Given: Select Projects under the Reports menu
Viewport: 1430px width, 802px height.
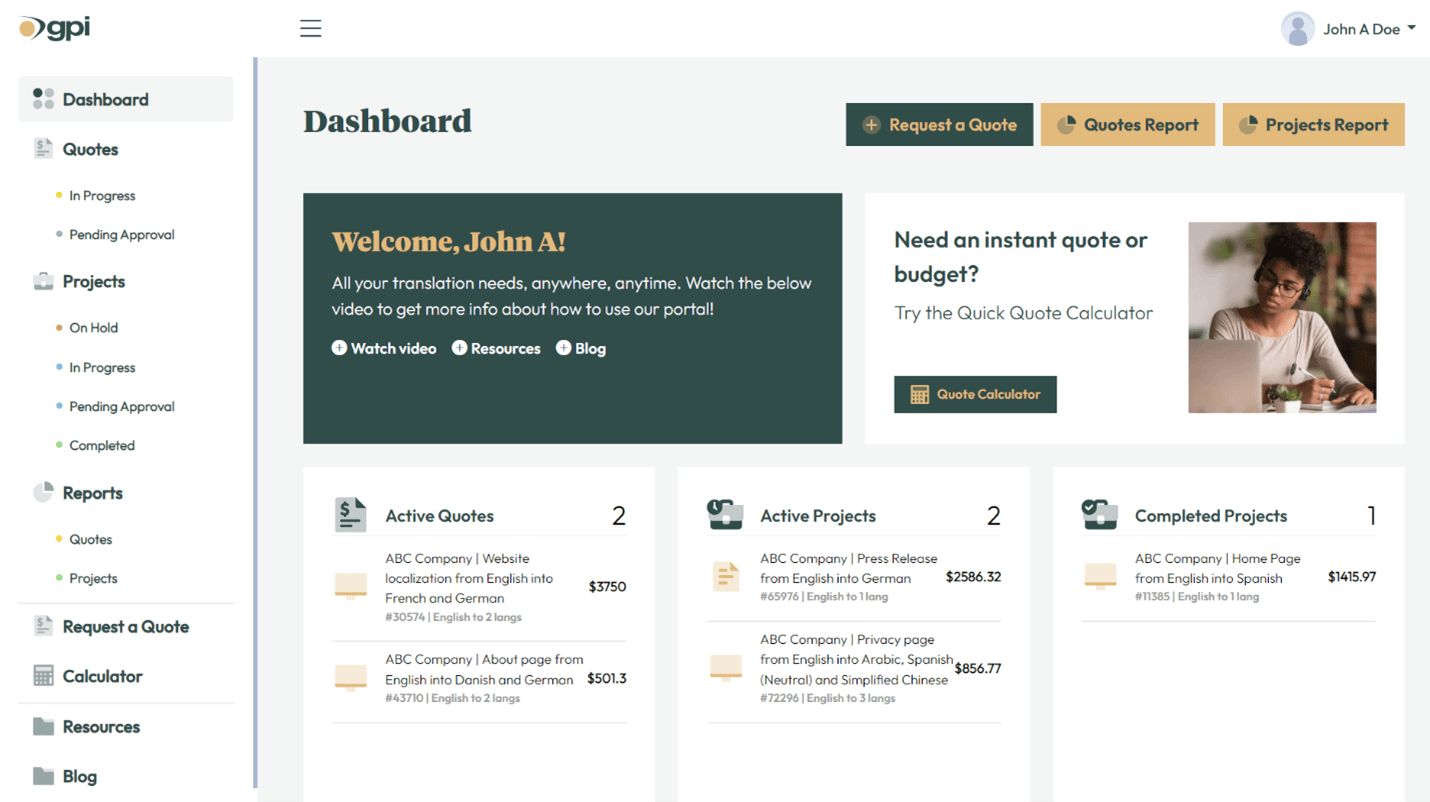Looking at the screenshot, I should pos(93,578).
